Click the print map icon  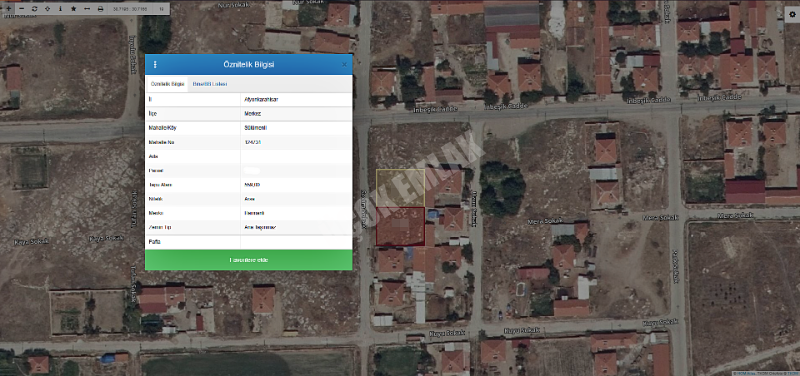100,9
